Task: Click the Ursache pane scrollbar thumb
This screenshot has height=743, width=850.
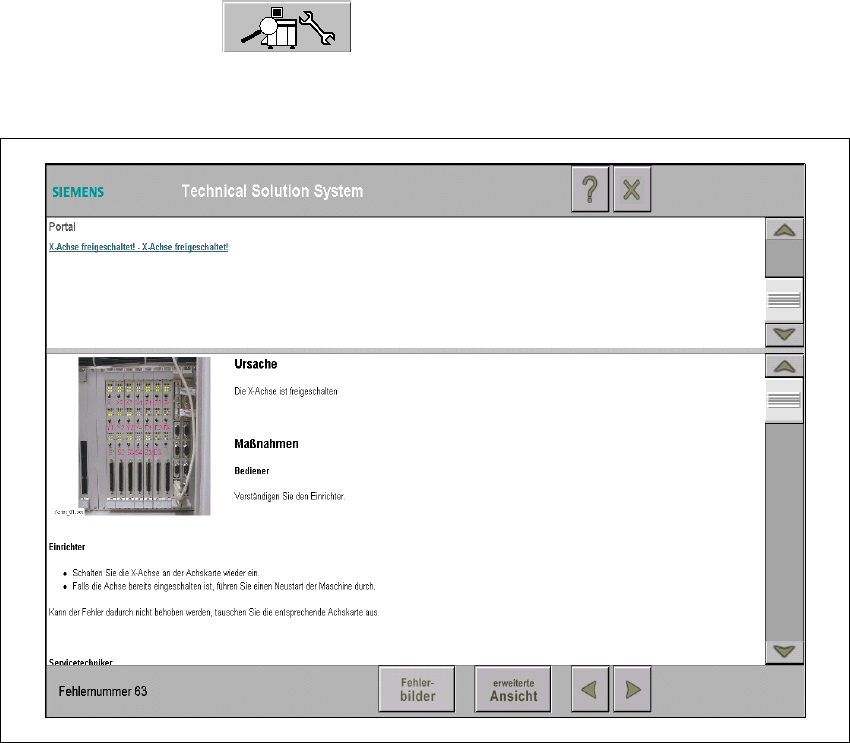Action: 784,400
